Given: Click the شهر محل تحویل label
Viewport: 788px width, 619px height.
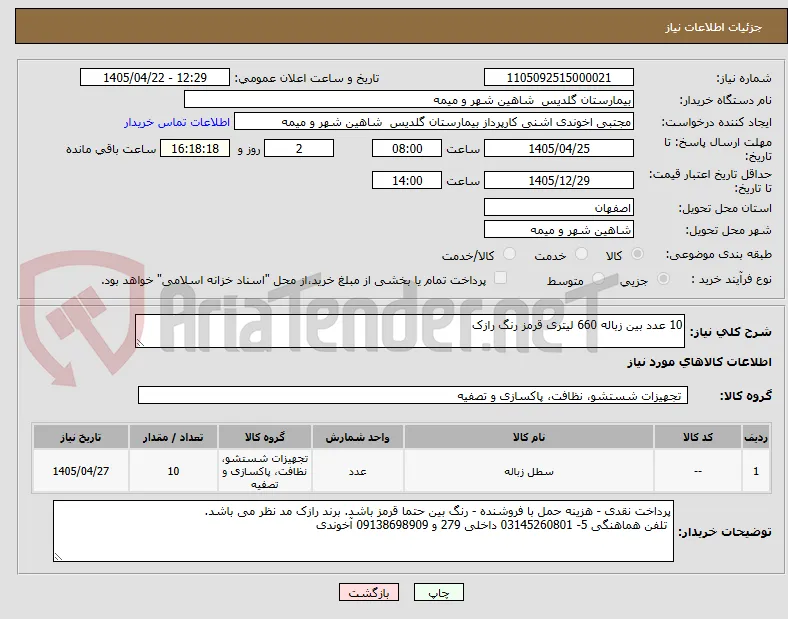Looking at the screenshot, I should (x=729, y=230).
